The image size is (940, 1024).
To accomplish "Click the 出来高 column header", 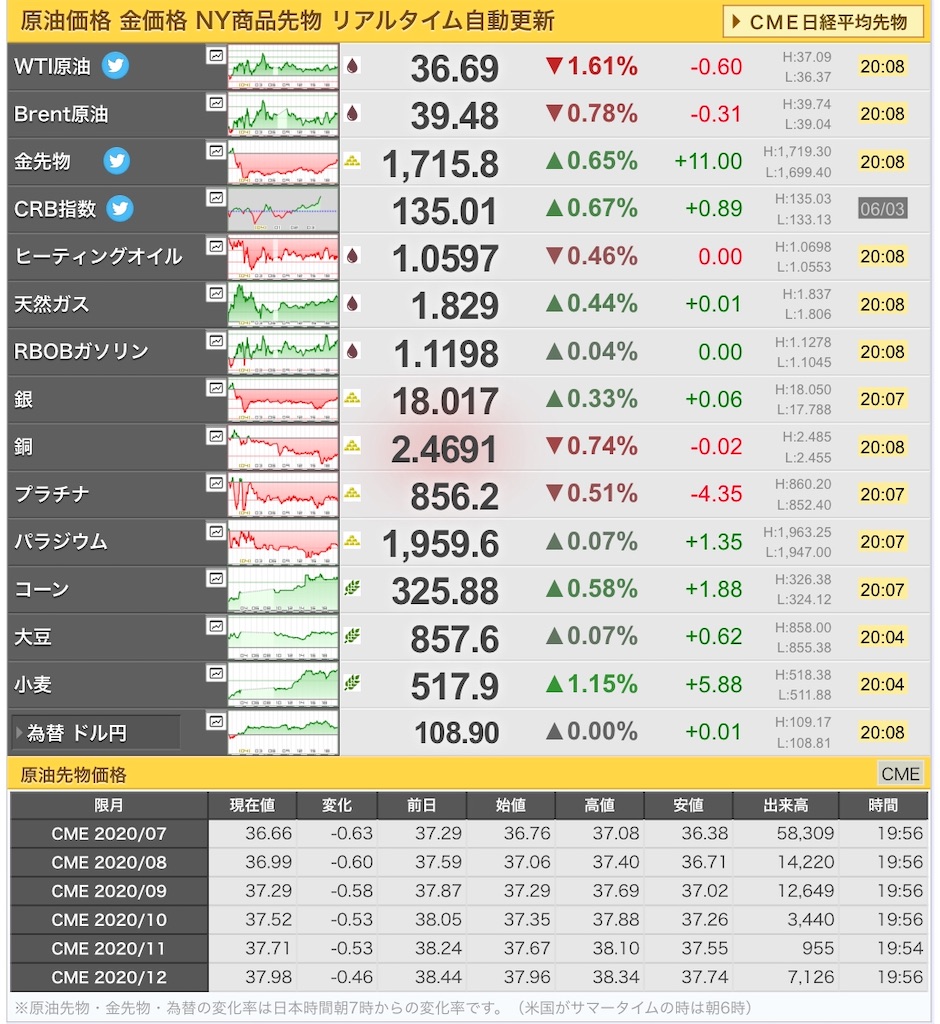I will coord(786,805).
